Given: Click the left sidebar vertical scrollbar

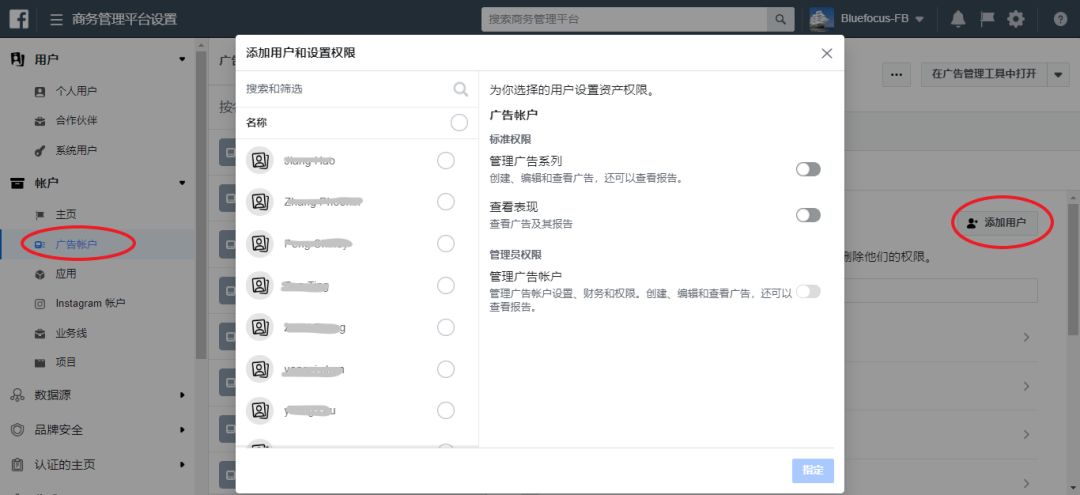Looking at the screenshot, I should (x=201, y=204).
